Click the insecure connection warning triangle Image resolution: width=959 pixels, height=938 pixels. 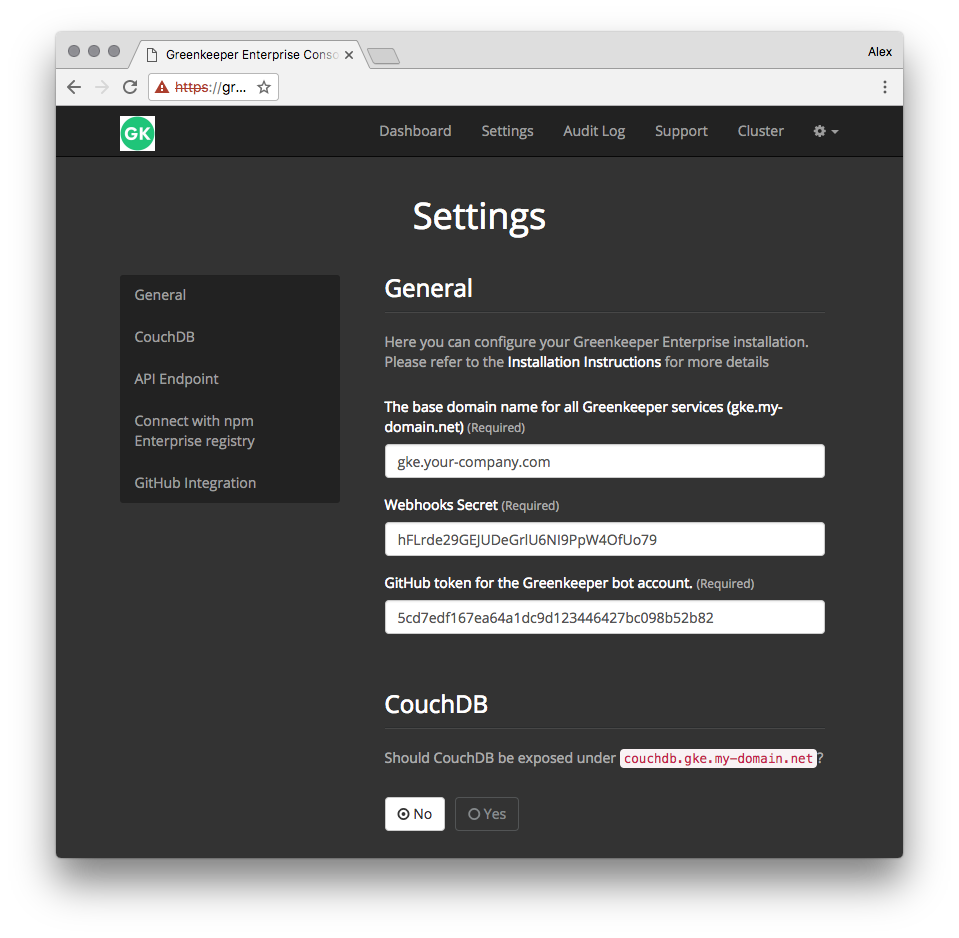pos(161,87)
